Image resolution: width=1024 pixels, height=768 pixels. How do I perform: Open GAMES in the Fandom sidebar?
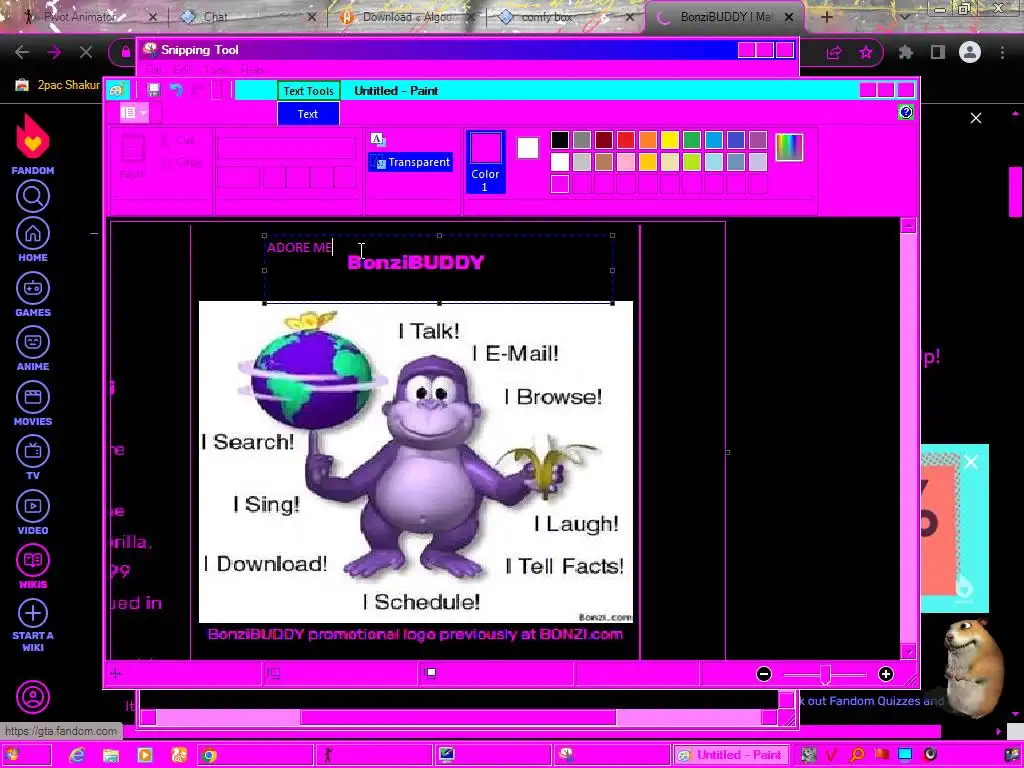[x=33, y=295]
